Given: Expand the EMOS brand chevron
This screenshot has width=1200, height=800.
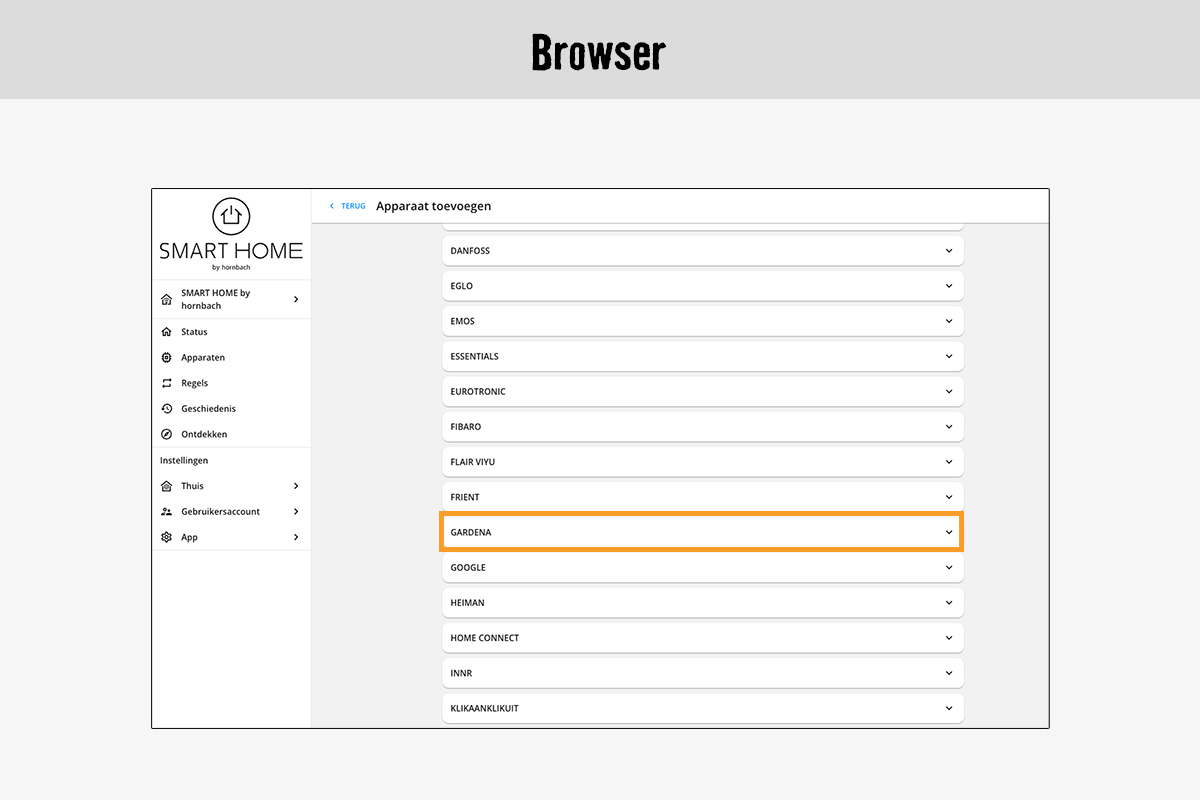Looking at the screenshot, I should click(949, 321).
